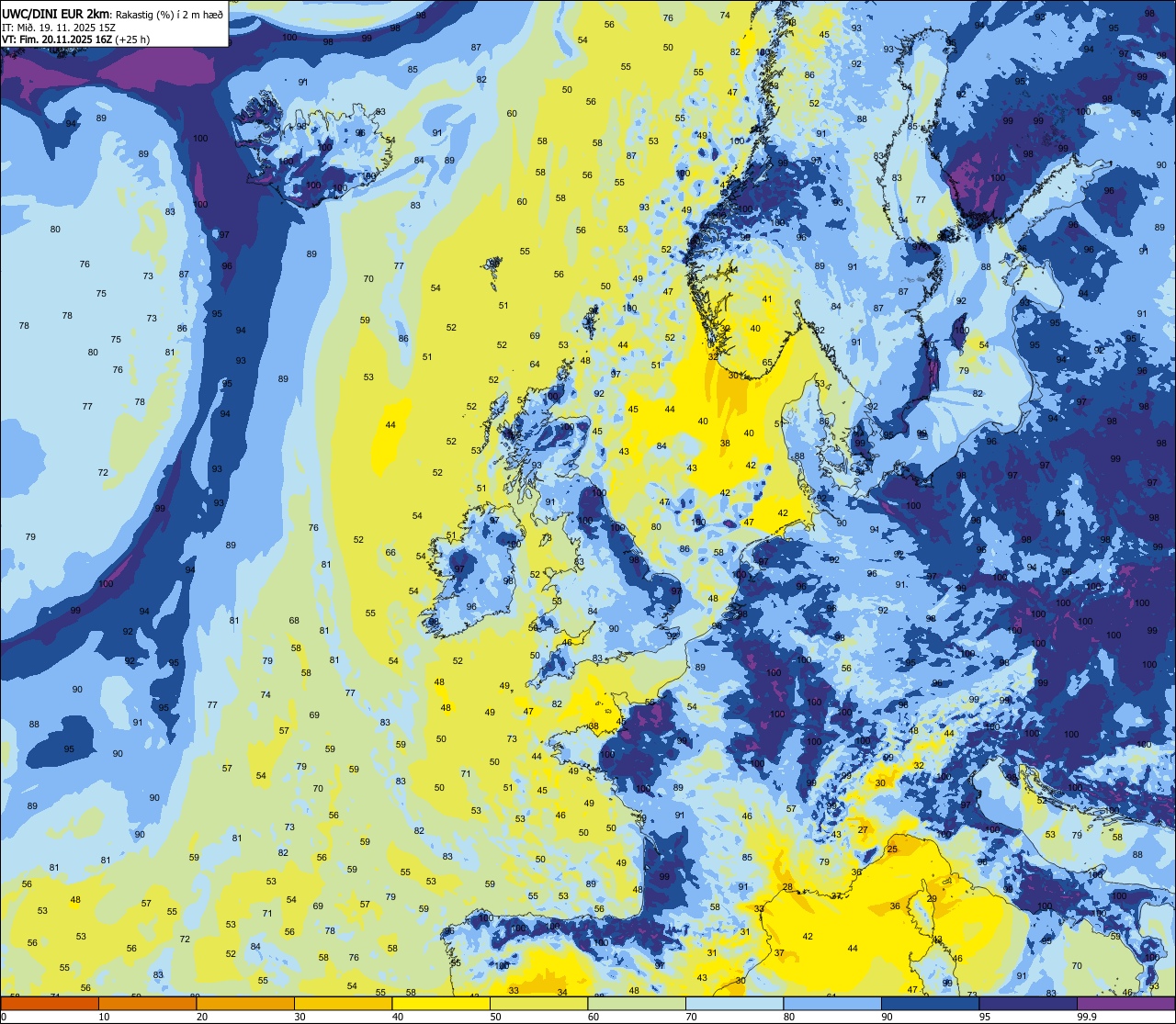Click the map value "41" over southern Norway
Screen dimensions: 1176x1024
tap(767, 299)
